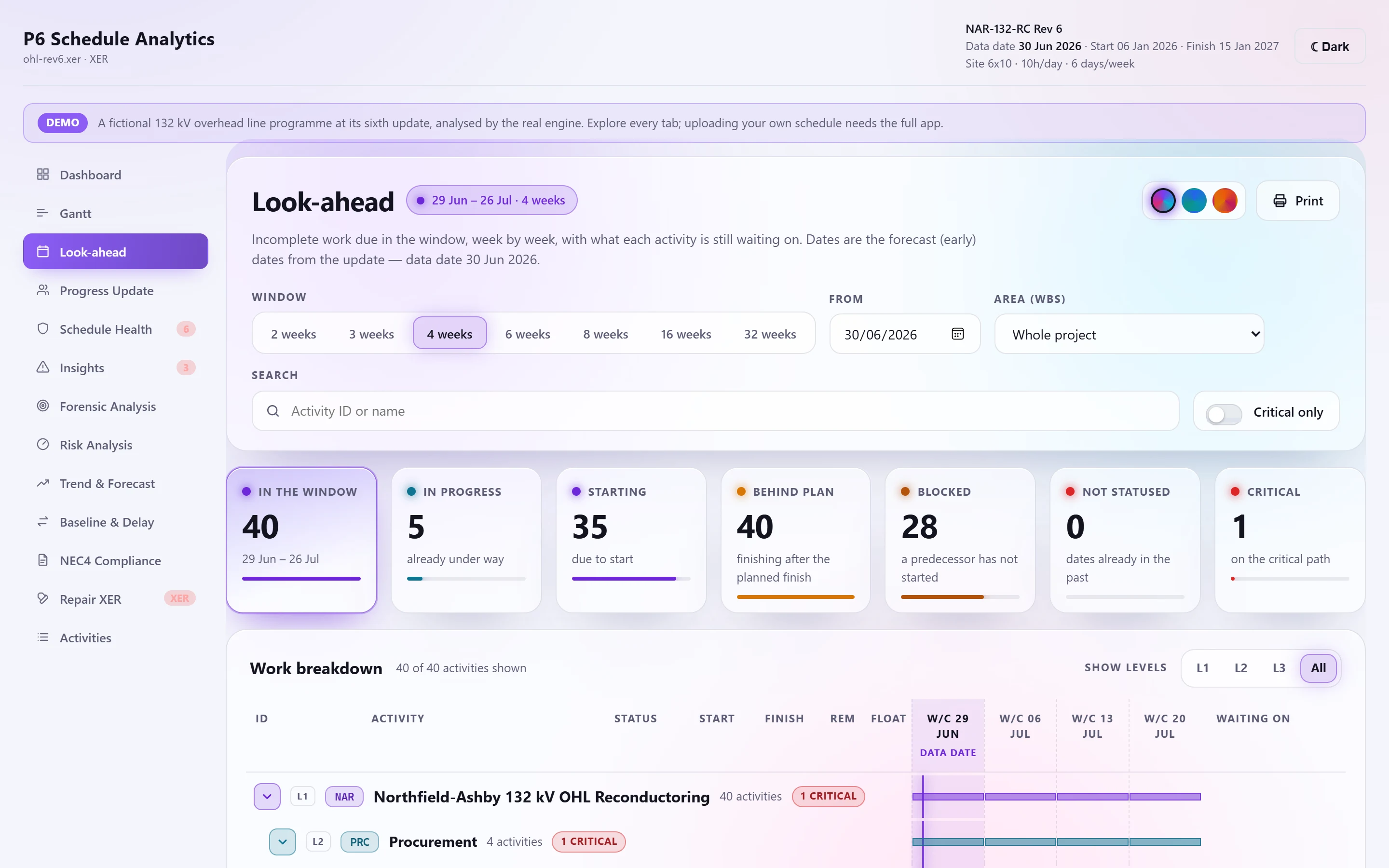Screen dimensions: 1389x868
Task: Collapse the Procurement L2 group
Action: pyautogui.click(x=283, y=841)
